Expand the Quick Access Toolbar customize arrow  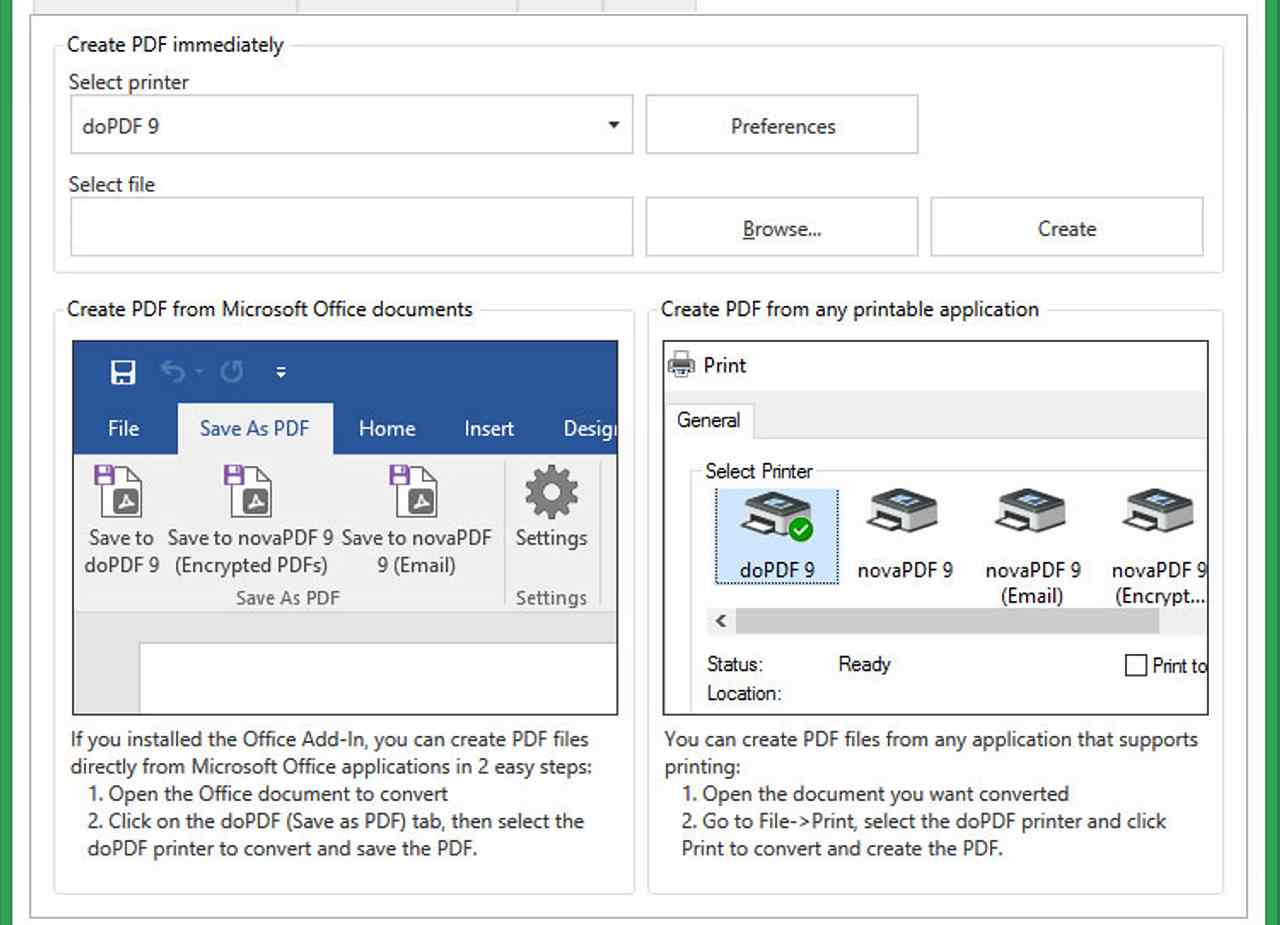click(281, 373)
